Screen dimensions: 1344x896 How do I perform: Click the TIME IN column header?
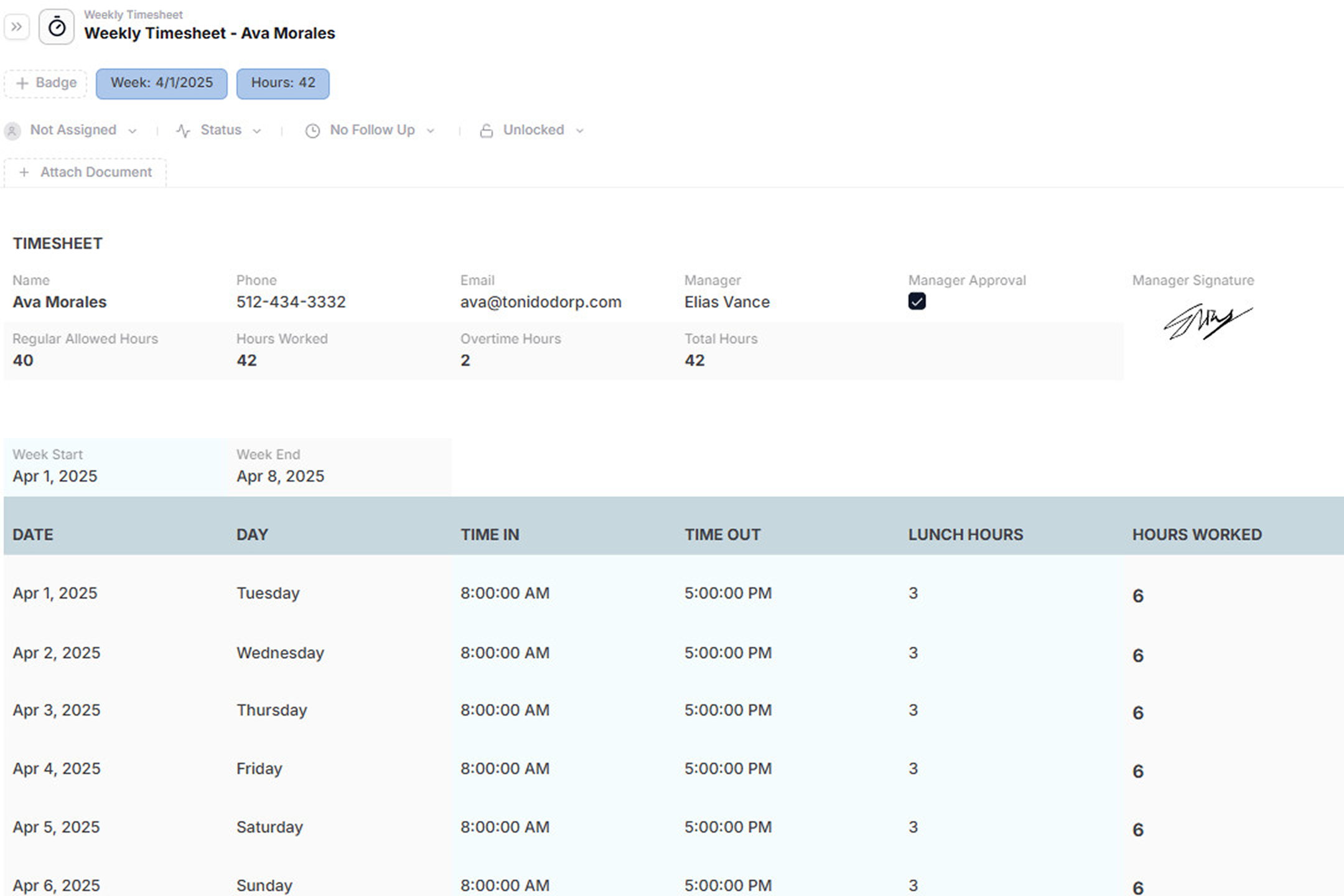coord(490,534)
